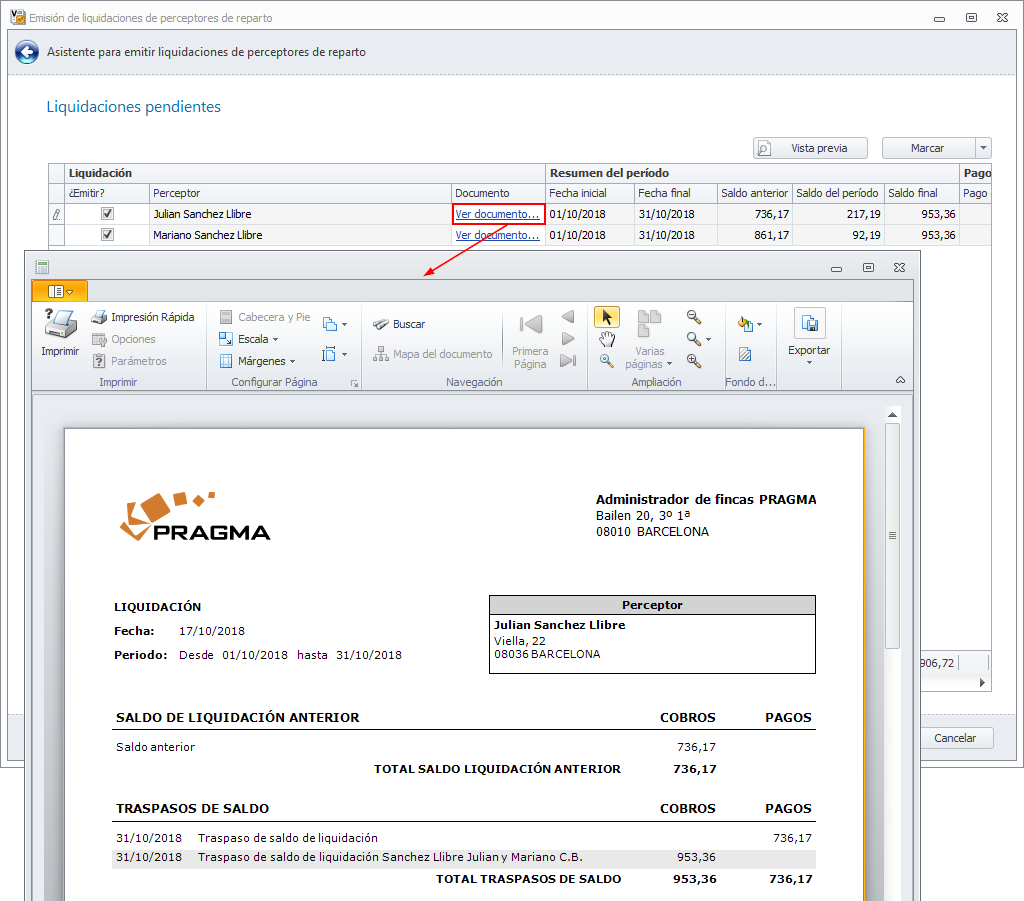Uncheck Emitir for Mariano Sanchez Llibre

(107, 235)
